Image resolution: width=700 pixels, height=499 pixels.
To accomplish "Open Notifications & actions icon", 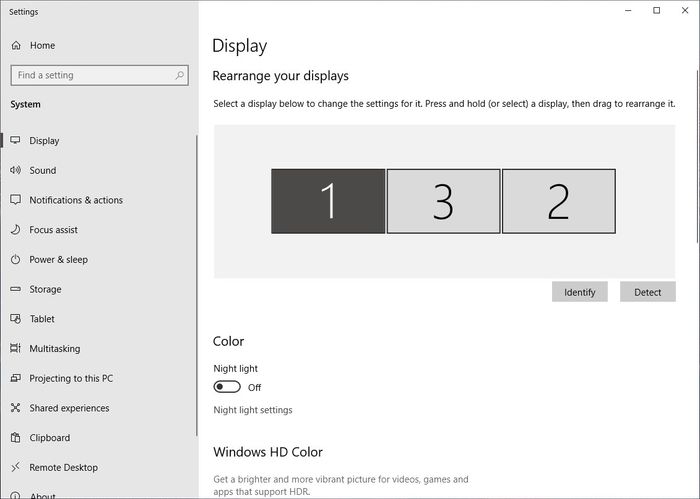I will 16,200.
